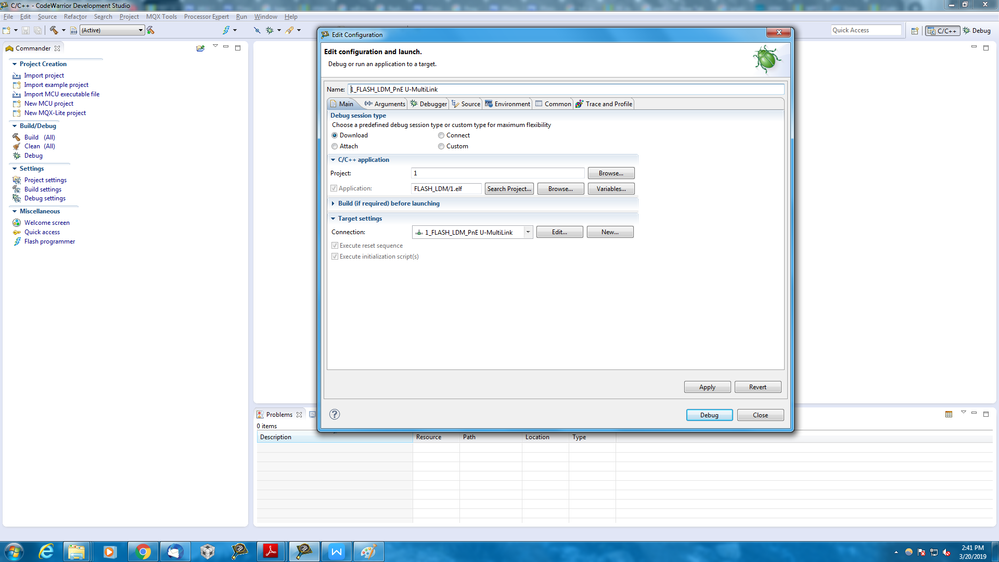This screenshot has height=562, width=999.
Task: Click the Debug button in dialog
Action: tap(709, 415)
